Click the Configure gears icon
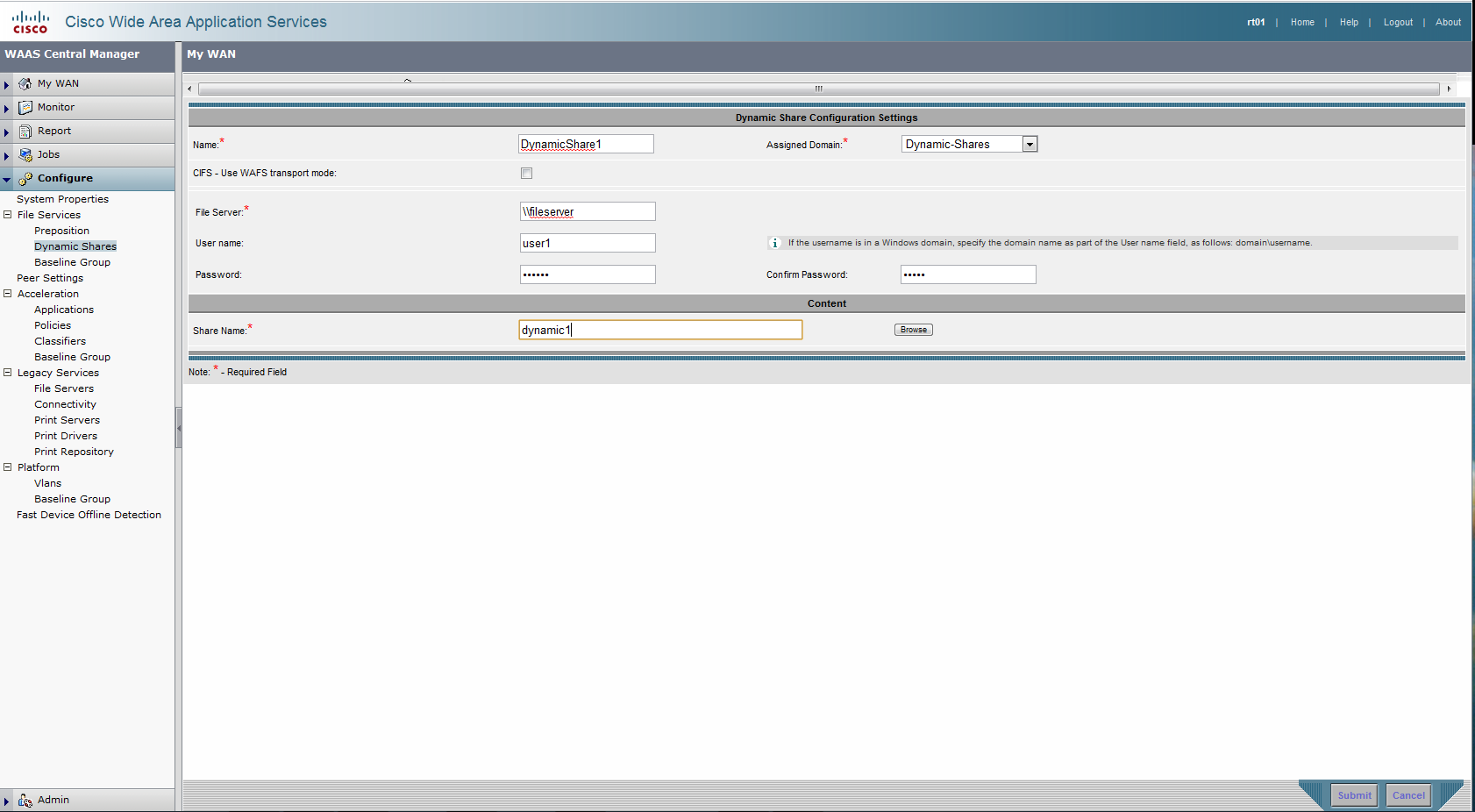Screen dimensions: 1475x812 tap(25, 179)
